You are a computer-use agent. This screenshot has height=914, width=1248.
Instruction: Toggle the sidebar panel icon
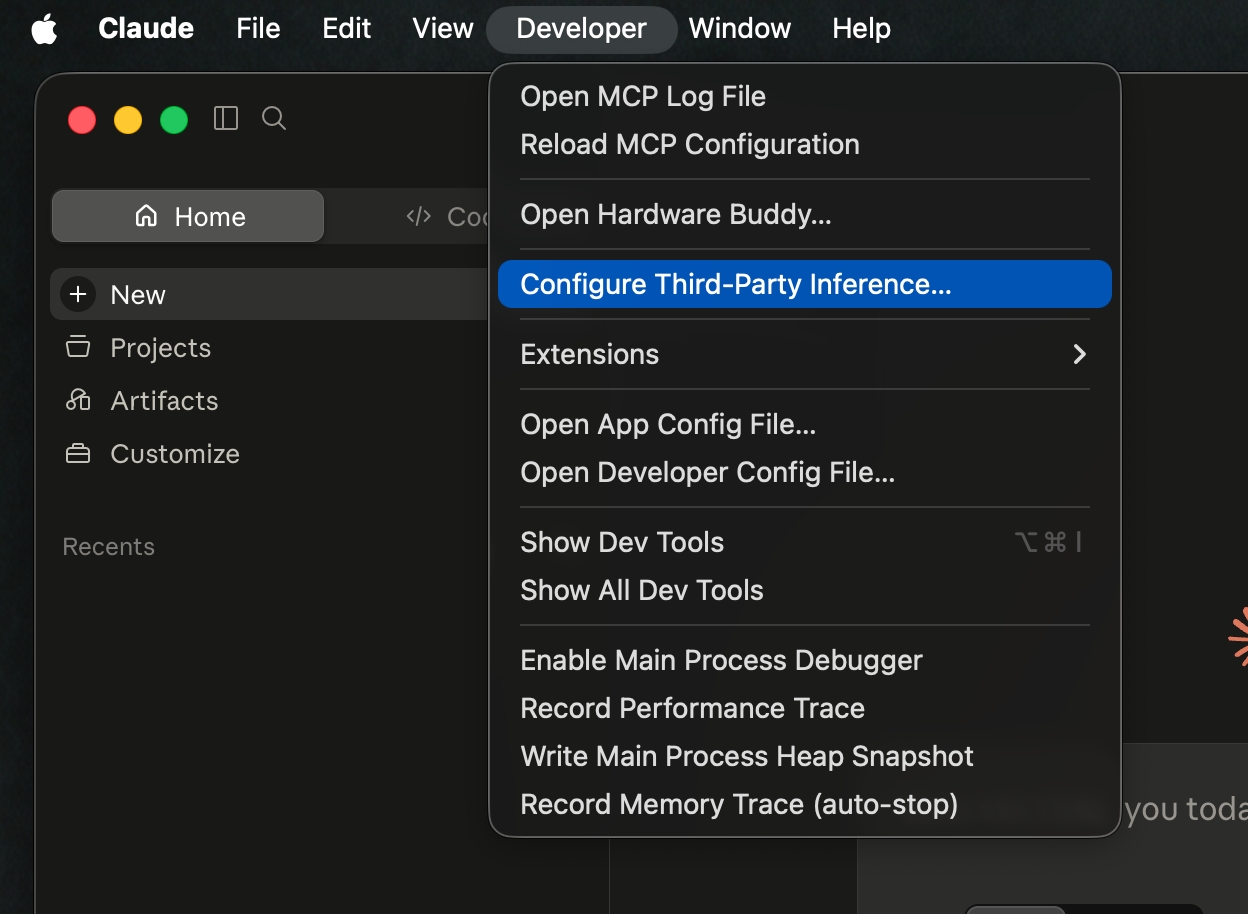226,119
